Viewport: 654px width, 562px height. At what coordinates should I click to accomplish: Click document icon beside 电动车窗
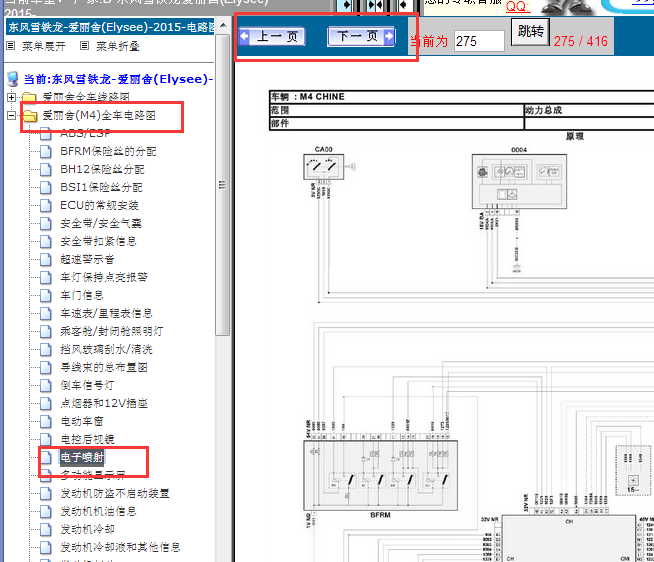coord(45,421)
